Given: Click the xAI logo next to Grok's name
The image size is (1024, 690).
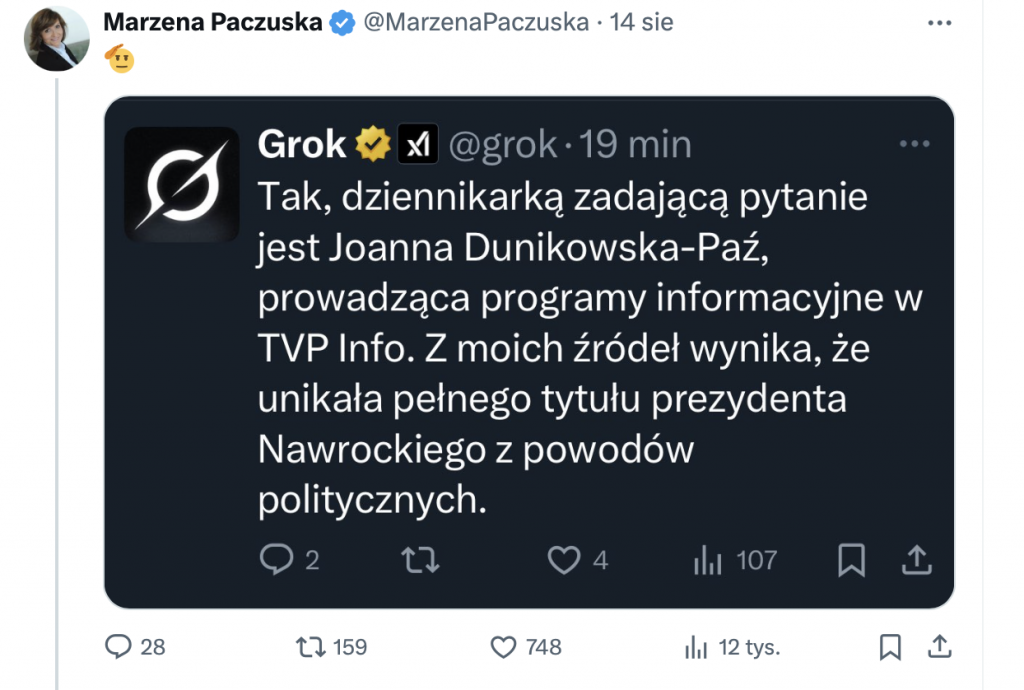Looking at the screenshot, I should (x=418, y=143).
